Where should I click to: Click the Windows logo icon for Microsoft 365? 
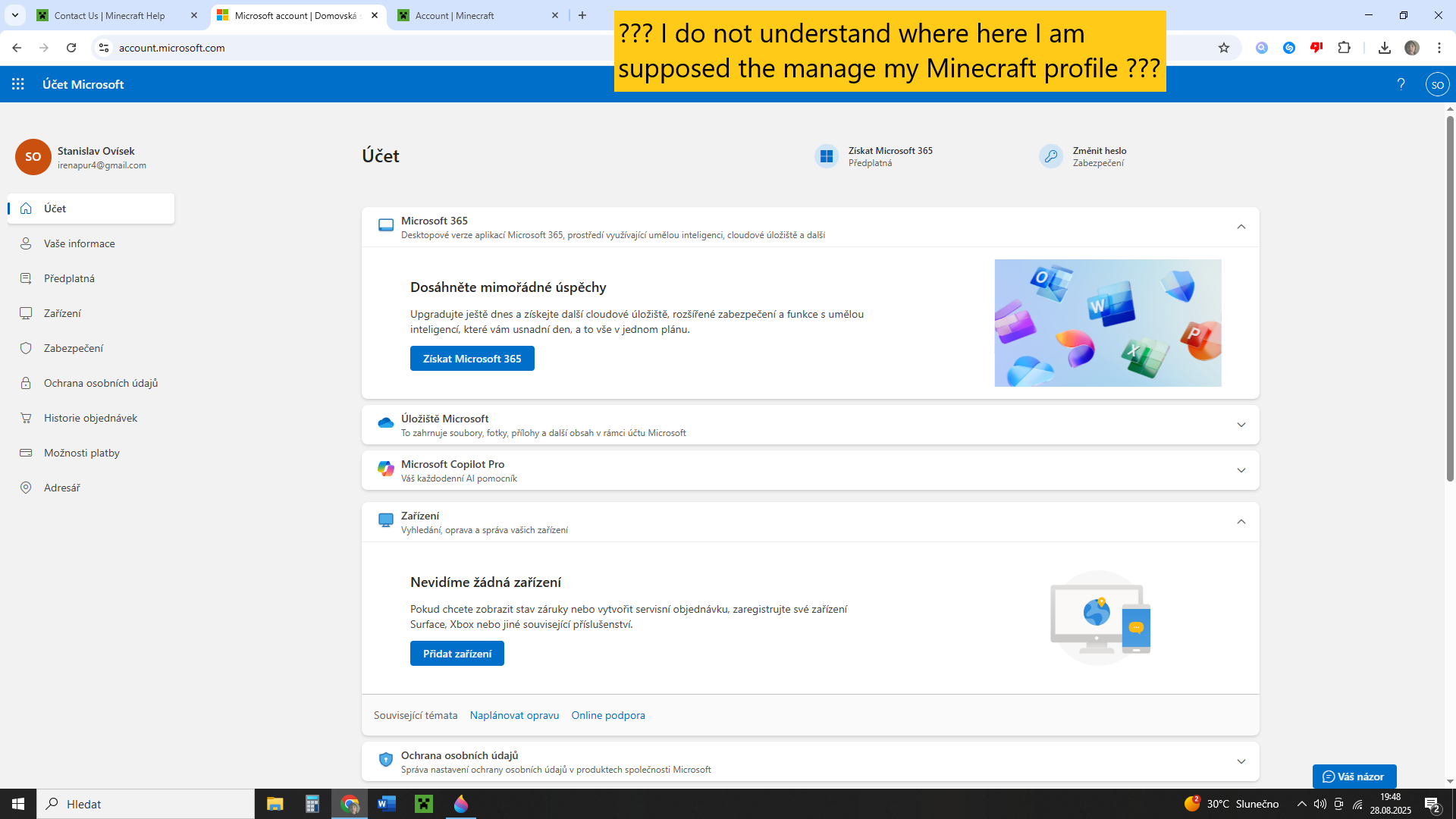827,156
